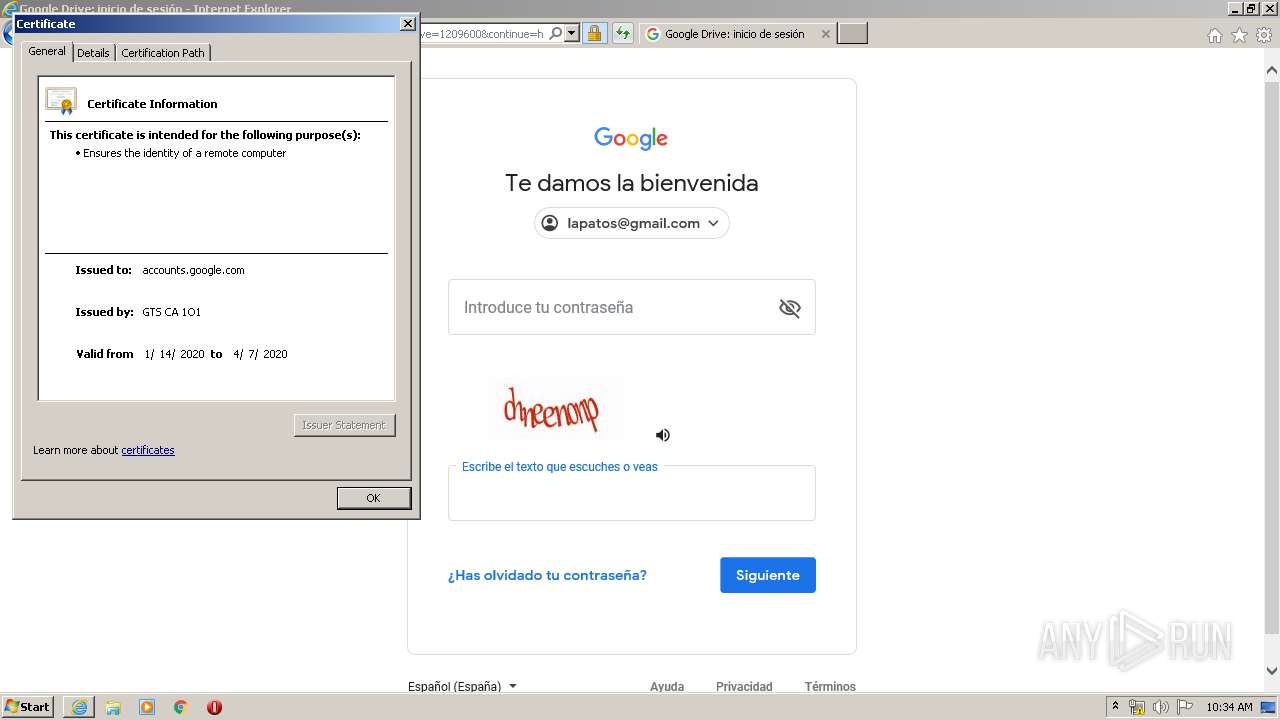
Task: Click the captcha image
Action: pyautogui.click(x=555, y=409)
